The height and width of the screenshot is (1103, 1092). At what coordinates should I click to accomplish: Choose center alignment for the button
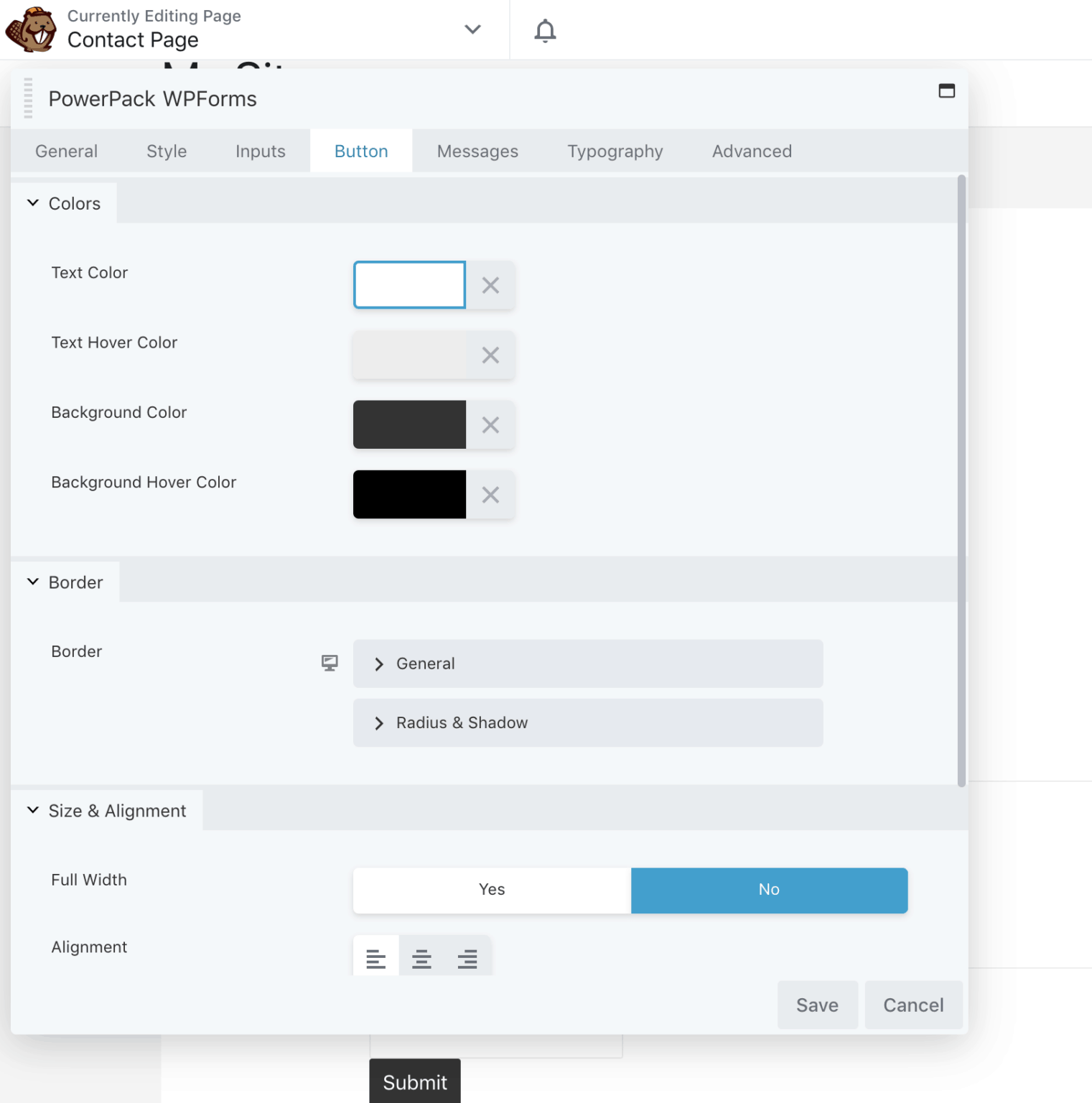[x=421, y=958]
